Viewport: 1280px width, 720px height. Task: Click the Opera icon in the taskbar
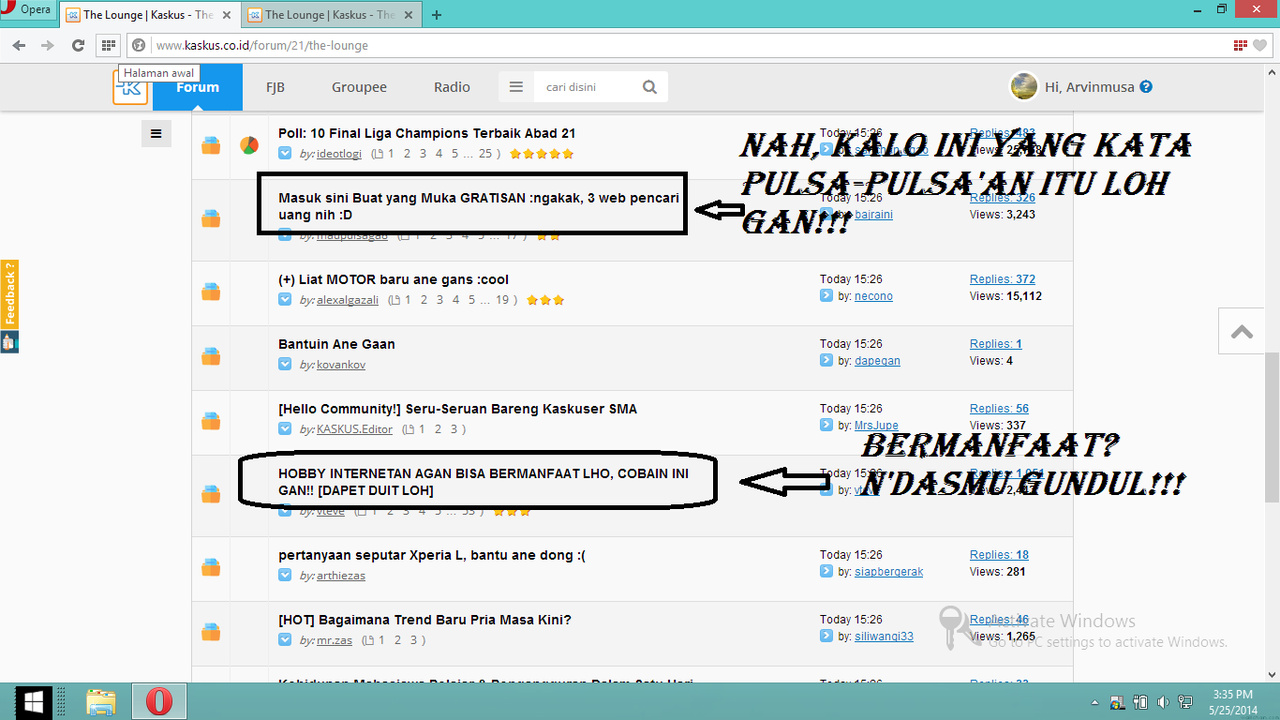[x=158, y=702]
